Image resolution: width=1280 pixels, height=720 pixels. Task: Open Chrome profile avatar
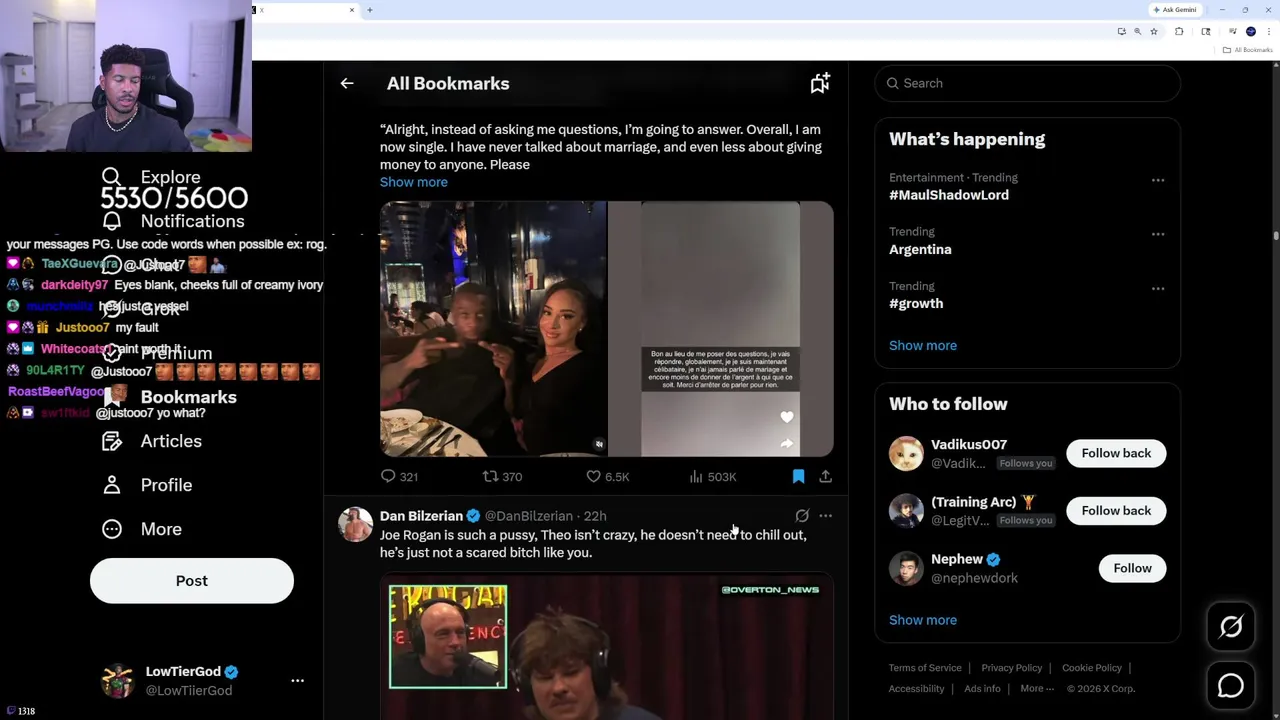coord(1251,31)
